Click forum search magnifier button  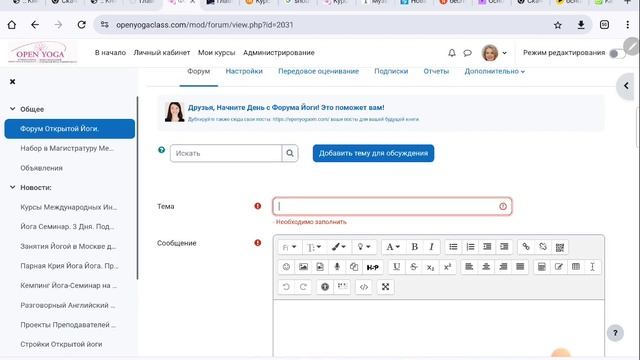click(x=290, y=153)
